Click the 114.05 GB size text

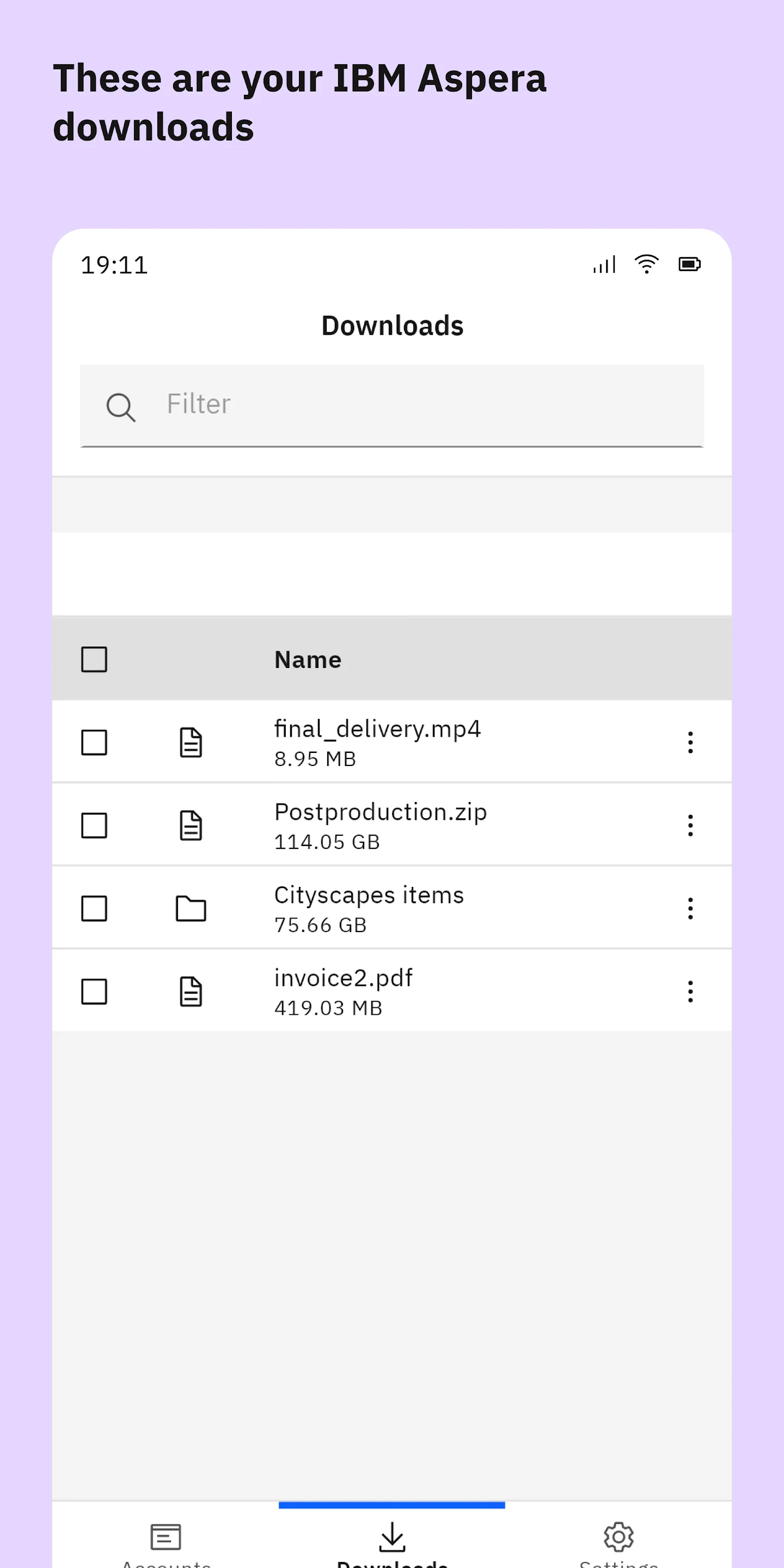tap(327, 842)
